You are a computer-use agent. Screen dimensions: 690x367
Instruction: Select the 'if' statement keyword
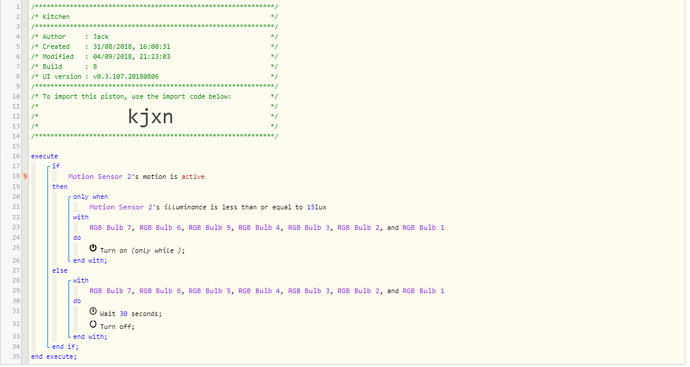coord(56,166)
